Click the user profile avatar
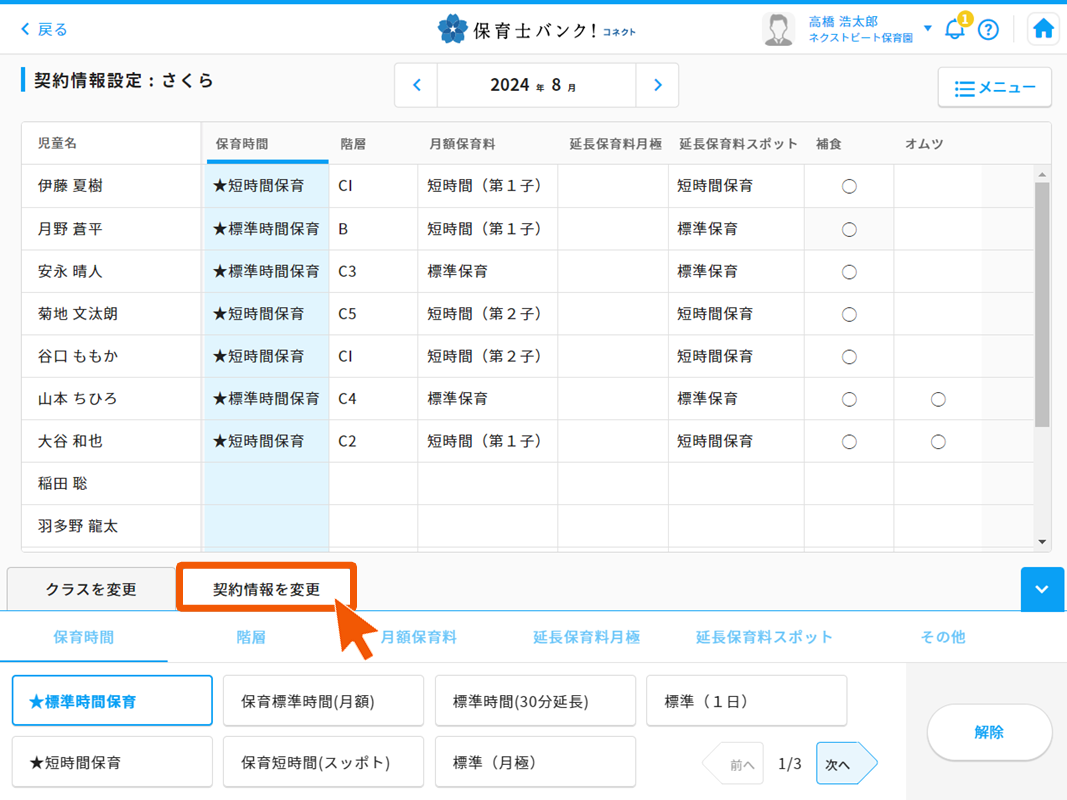The height and width of the screenshot is (800, 1067). coord(778,30)
